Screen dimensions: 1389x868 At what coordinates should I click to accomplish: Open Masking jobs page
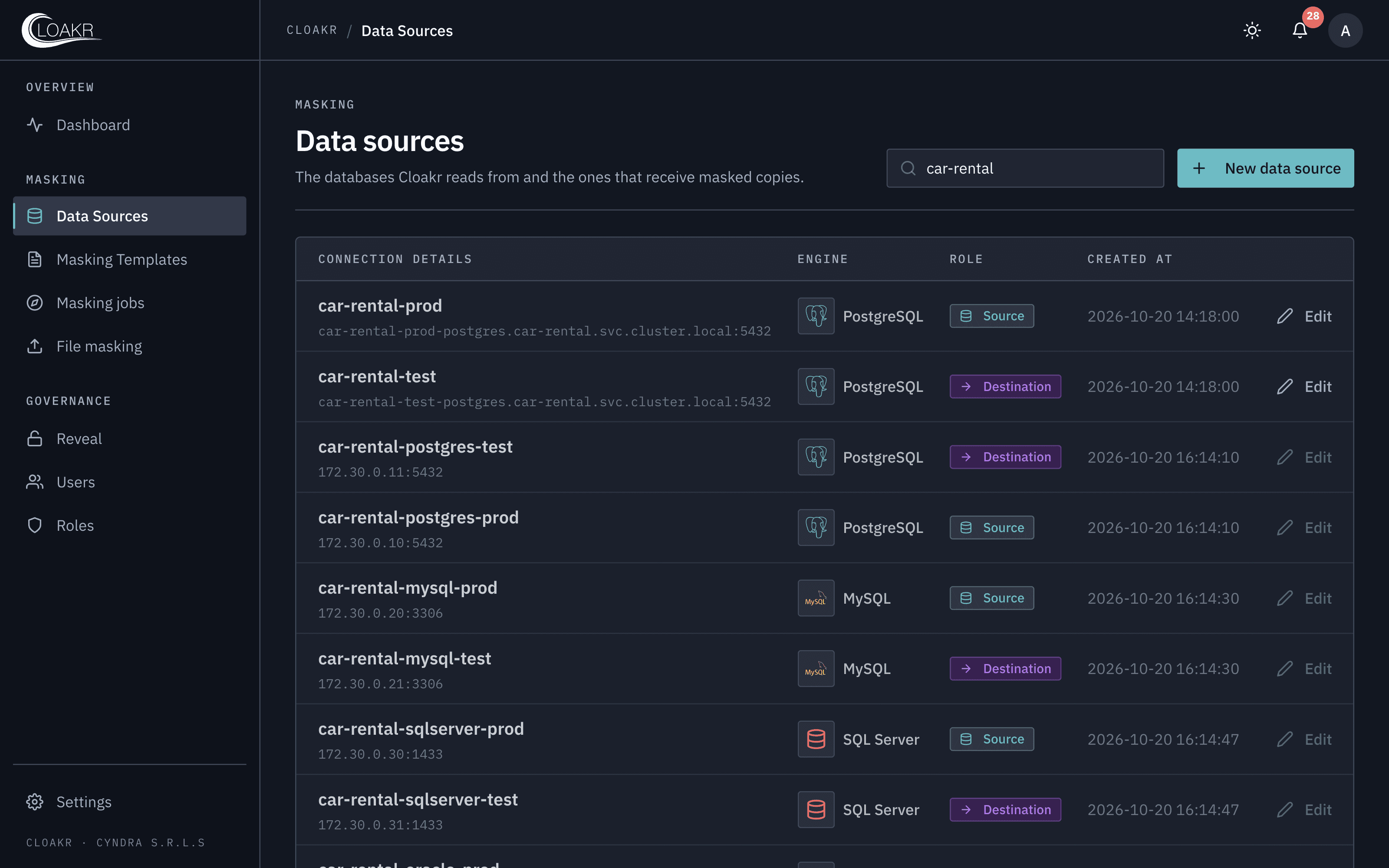point(130,302)
